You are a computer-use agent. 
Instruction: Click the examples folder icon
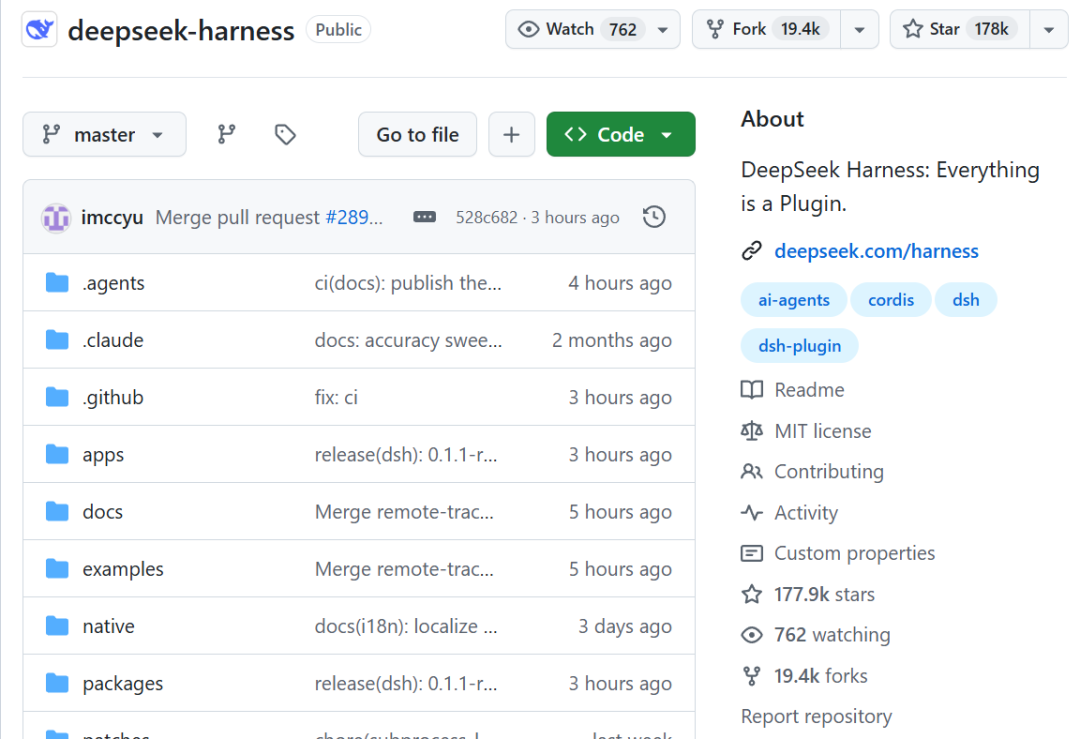coord(57,568)
